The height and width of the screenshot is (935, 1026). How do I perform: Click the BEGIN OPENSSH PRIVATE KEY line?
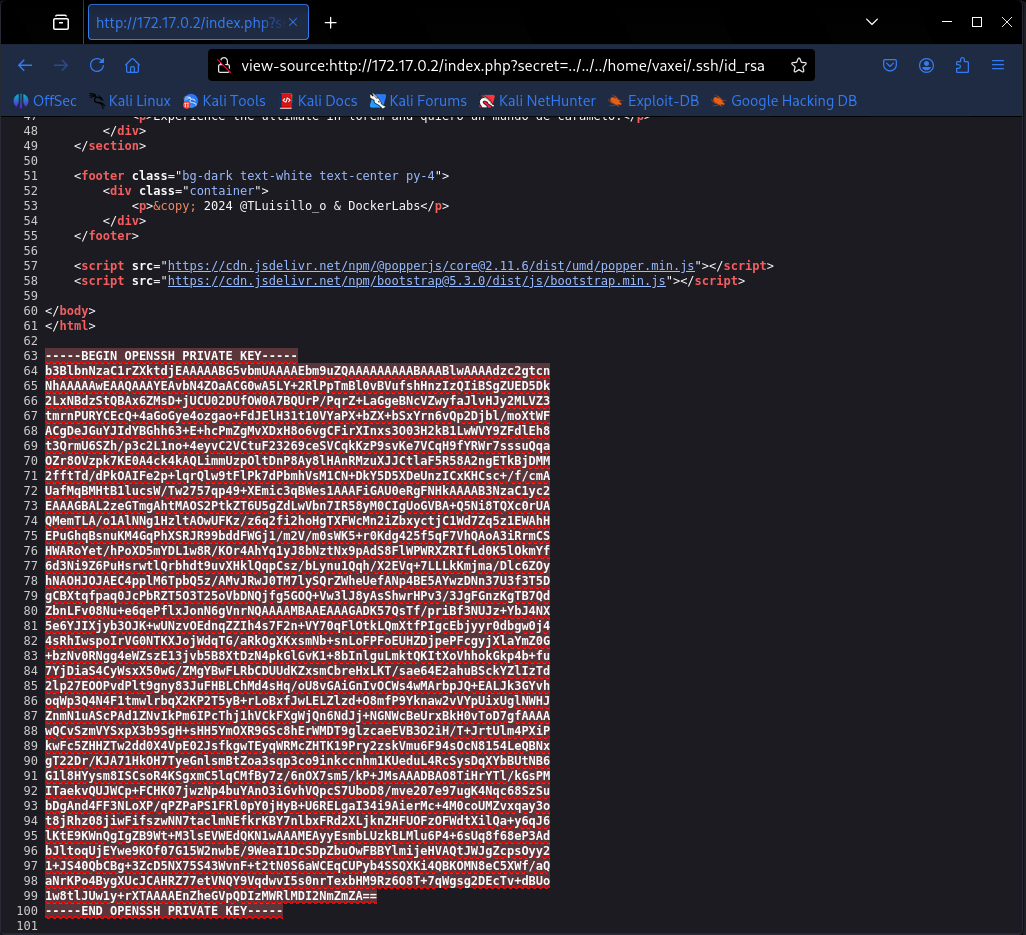click(x=171, y=356)
